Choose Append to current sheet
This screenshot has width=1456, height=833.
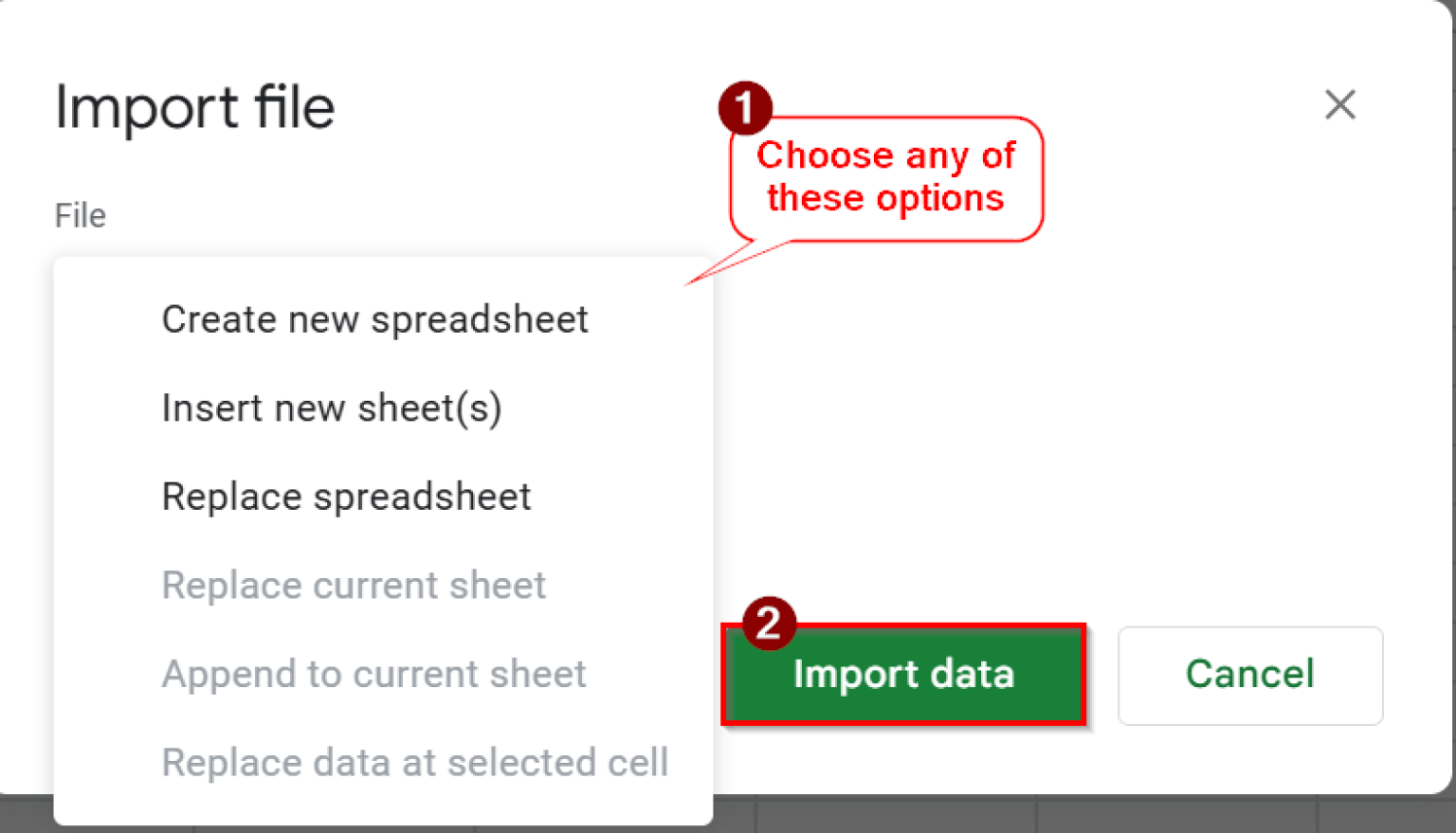pyautogui.click(x=374, y=674)
